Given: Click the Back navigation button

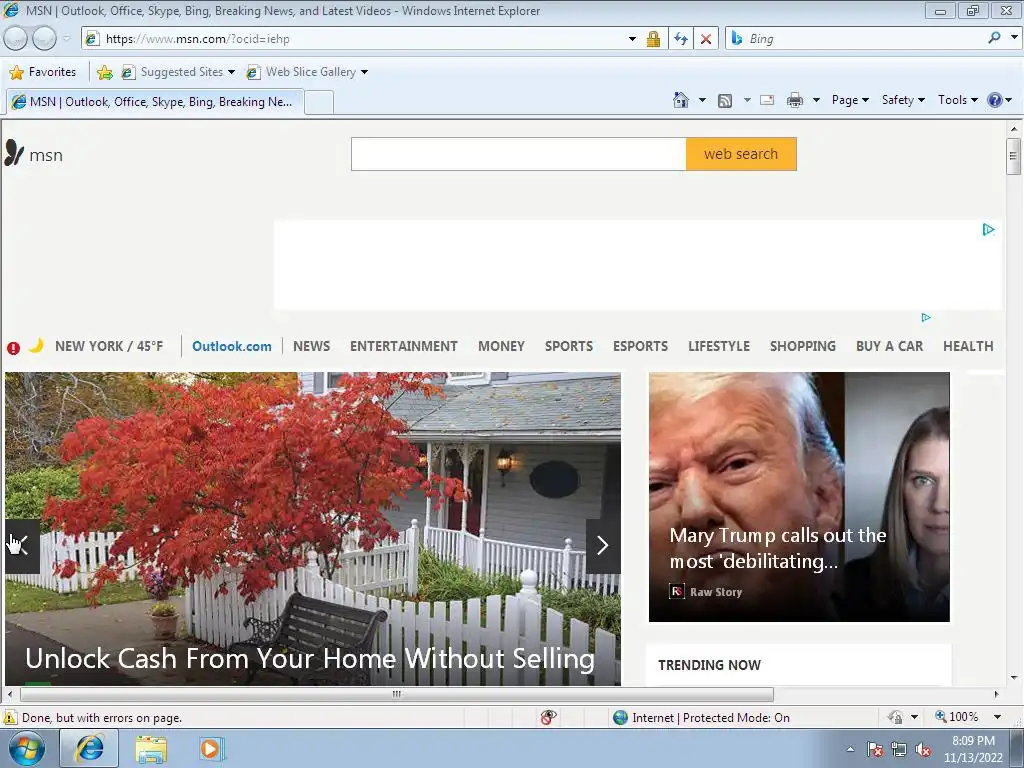Looking at the screenshot, I should click(x=15, y=39).
